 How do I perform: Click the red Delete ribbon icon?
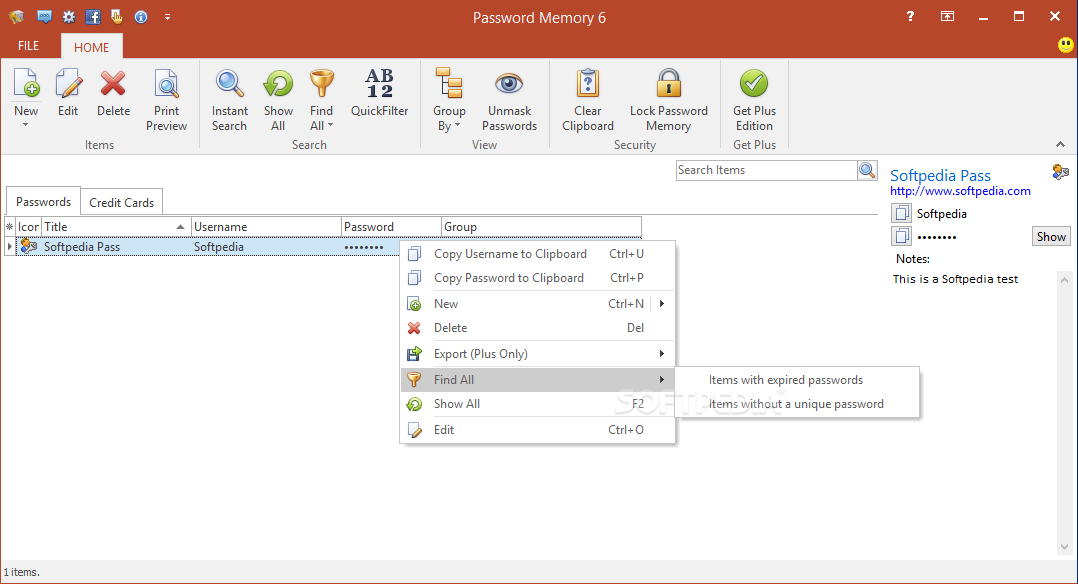coord(113,93)
